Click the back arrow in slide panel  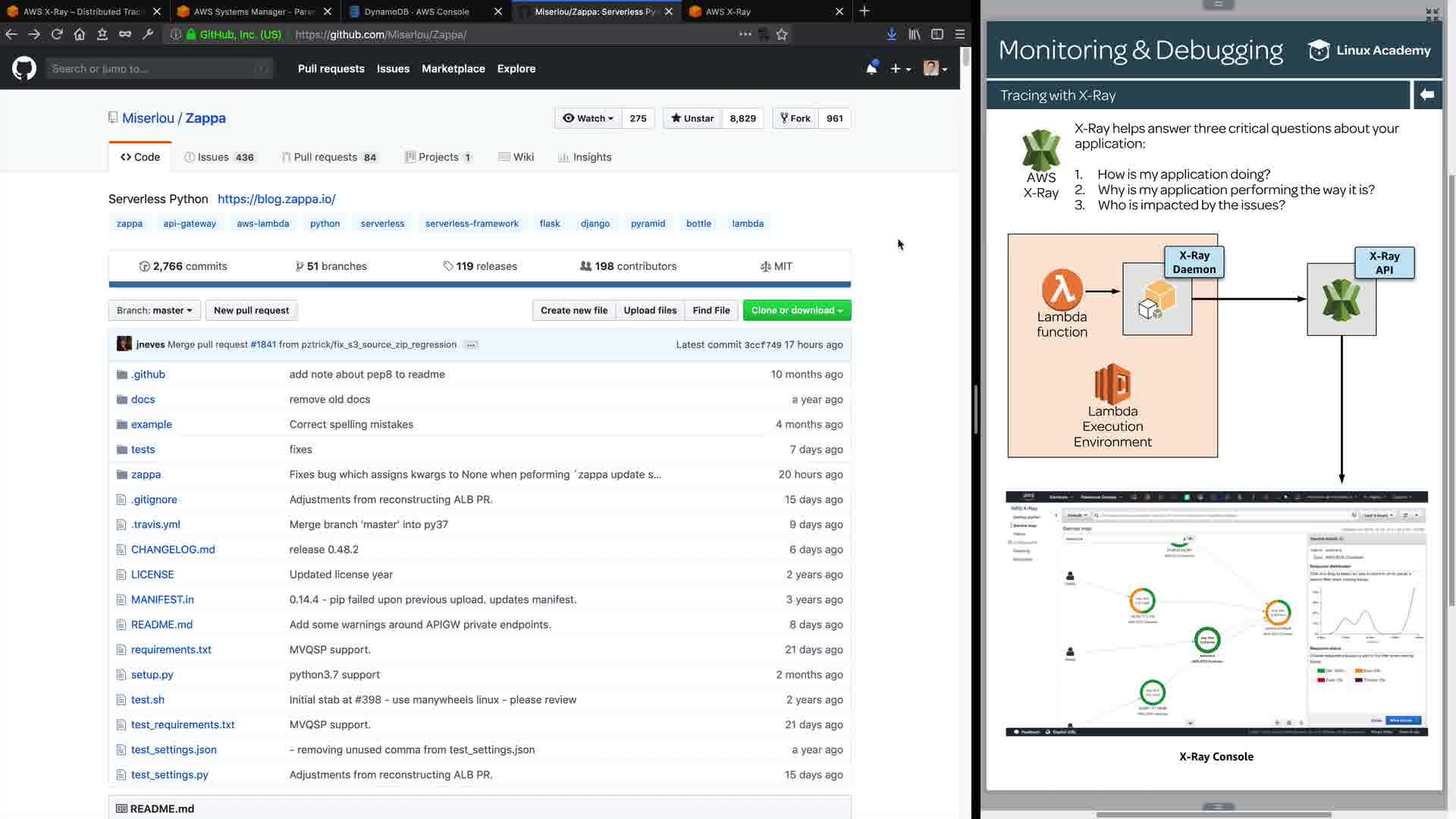point(1427,95)
